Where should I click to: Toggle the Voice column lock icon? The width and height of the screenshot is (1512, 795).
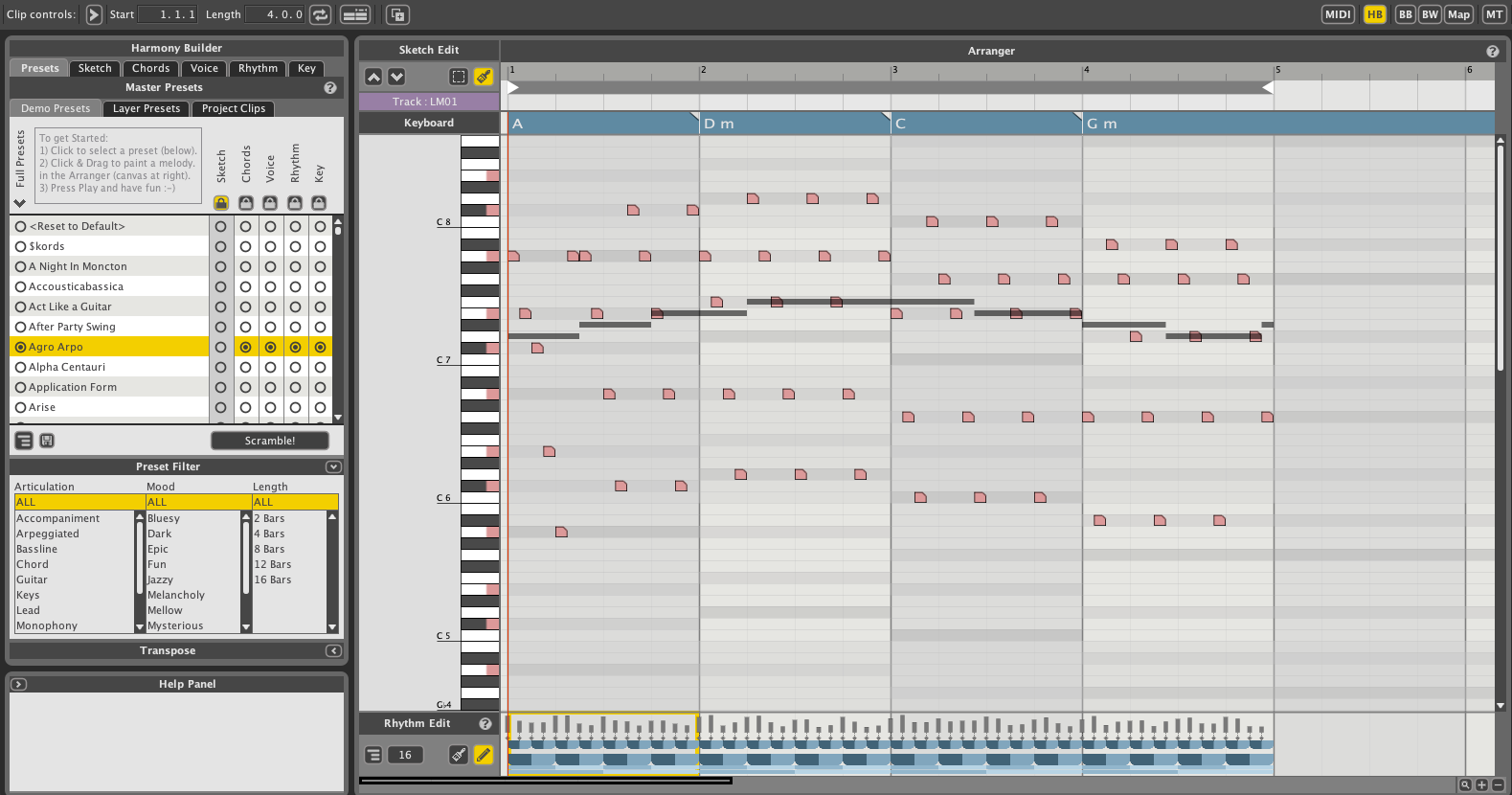pyautogui.click(x=270, y=203)
